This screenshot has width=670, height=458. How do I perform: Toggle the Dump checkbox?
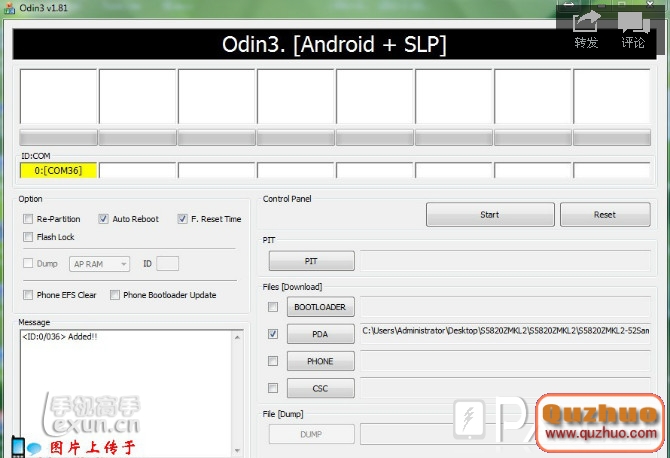(x=28, y=263)
